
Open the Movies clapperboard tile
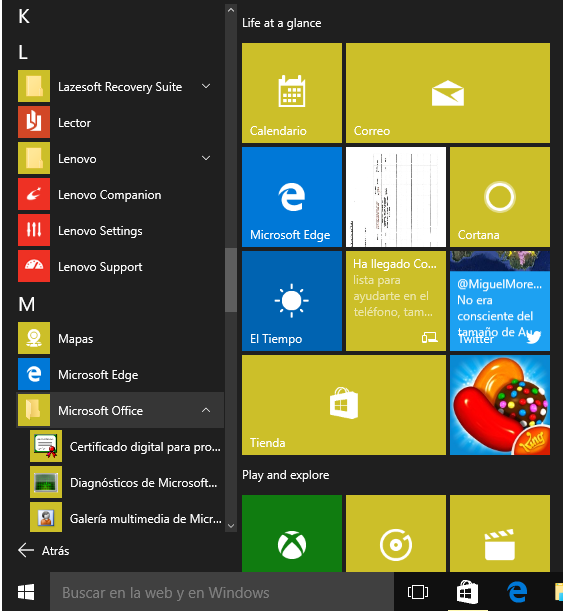[500, 533]
